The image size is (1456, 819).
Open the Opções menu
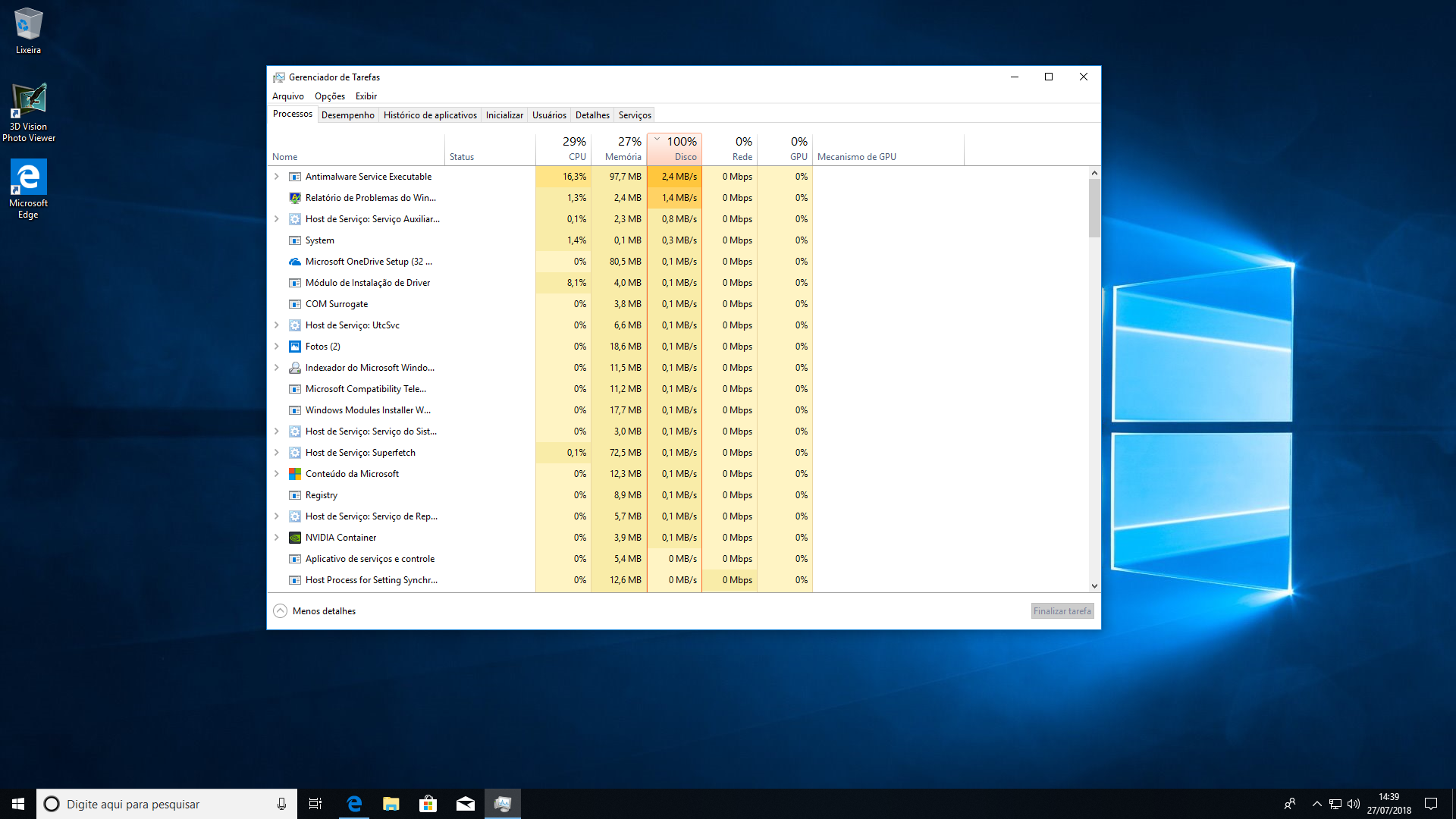[x=330, y=96]
